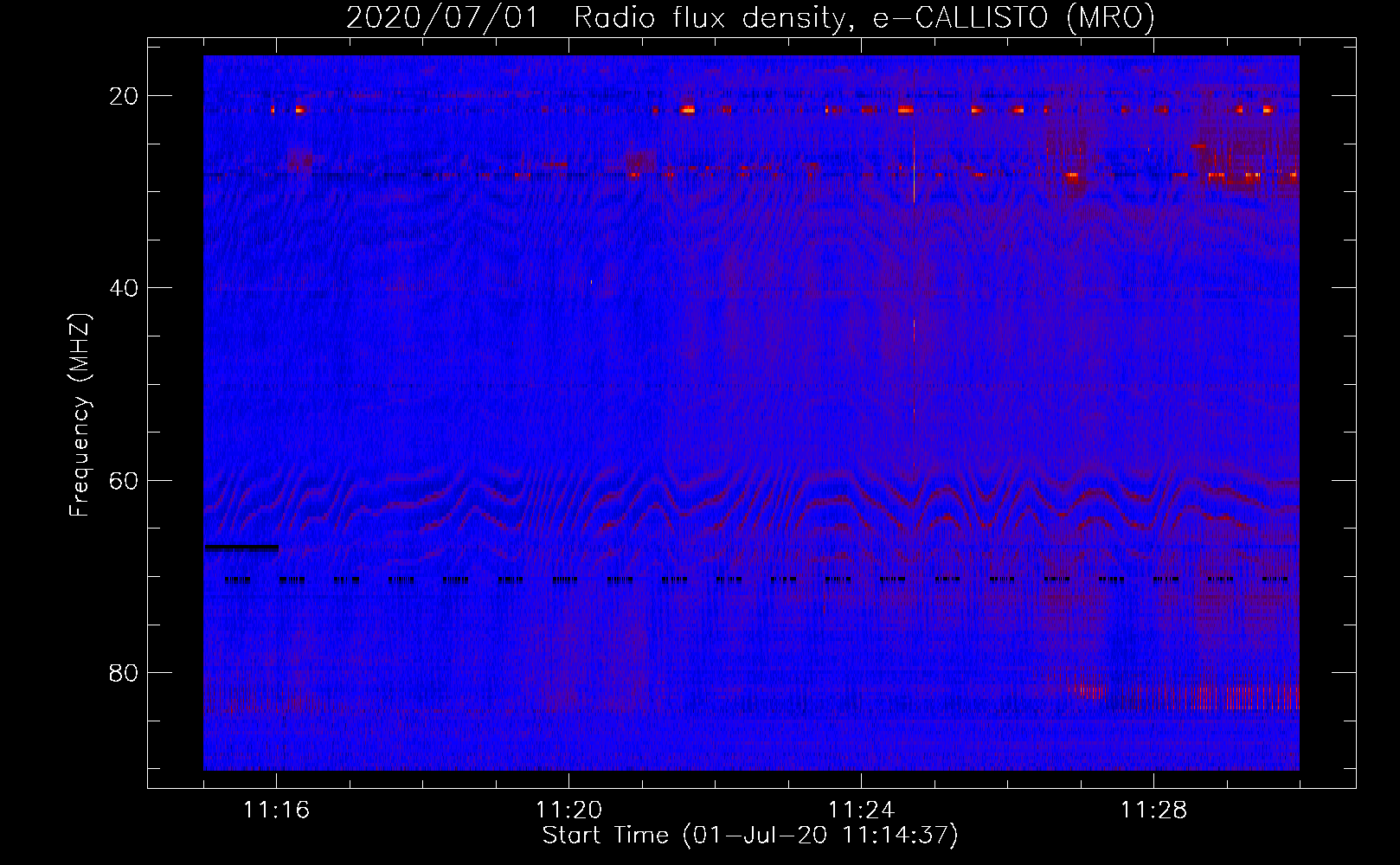Click the 'Frequency (MHZ)' y-axis label
The height and width of the screenshot is (865, 1400).
click(x=80, y=415)
